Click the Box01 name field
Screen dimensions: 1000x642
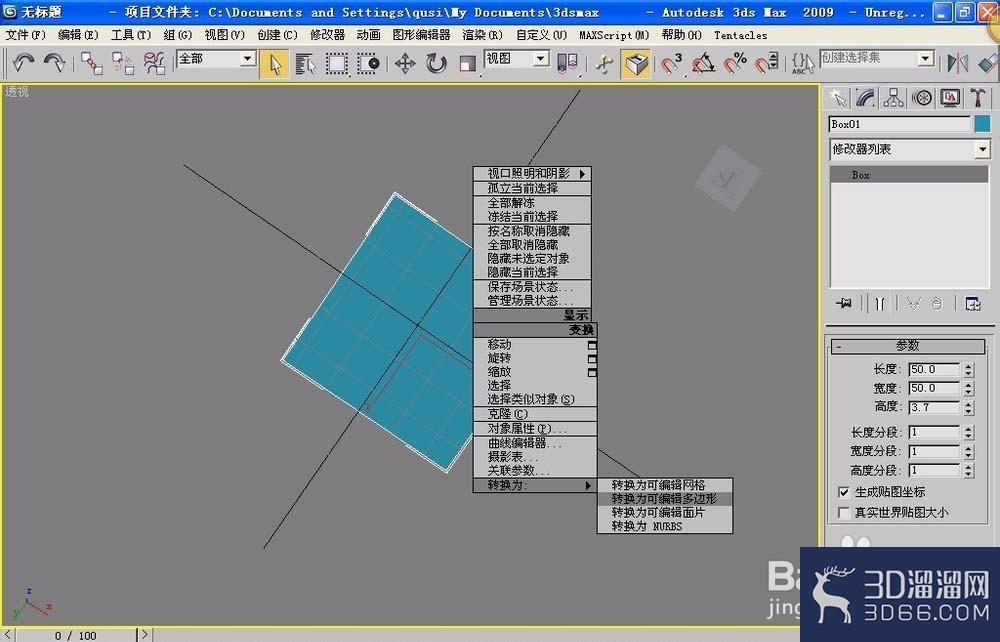pyautogui.click(x=899, y=124)
